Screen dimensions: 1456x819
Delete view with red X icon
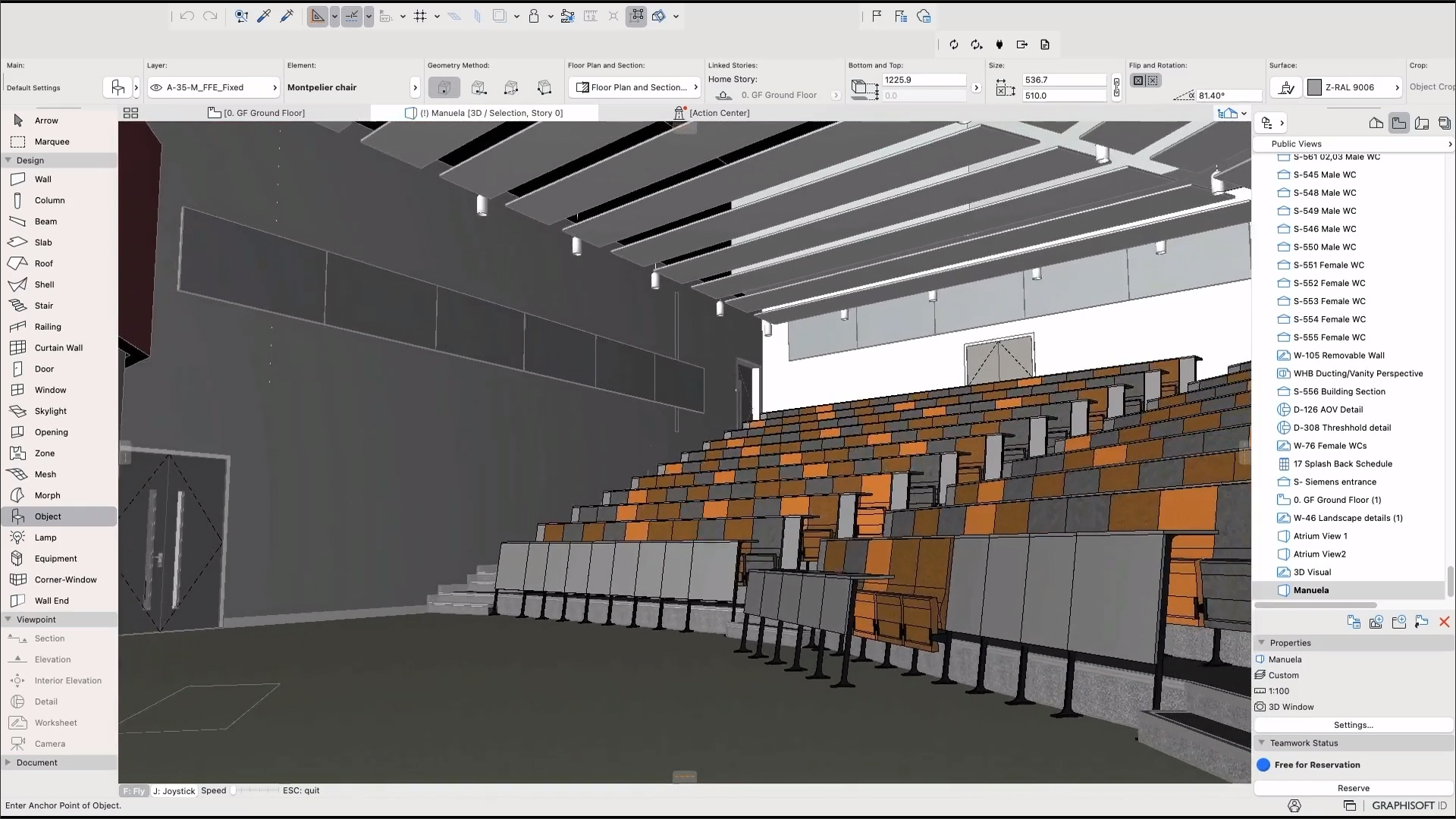click(x=1444, y=622)
